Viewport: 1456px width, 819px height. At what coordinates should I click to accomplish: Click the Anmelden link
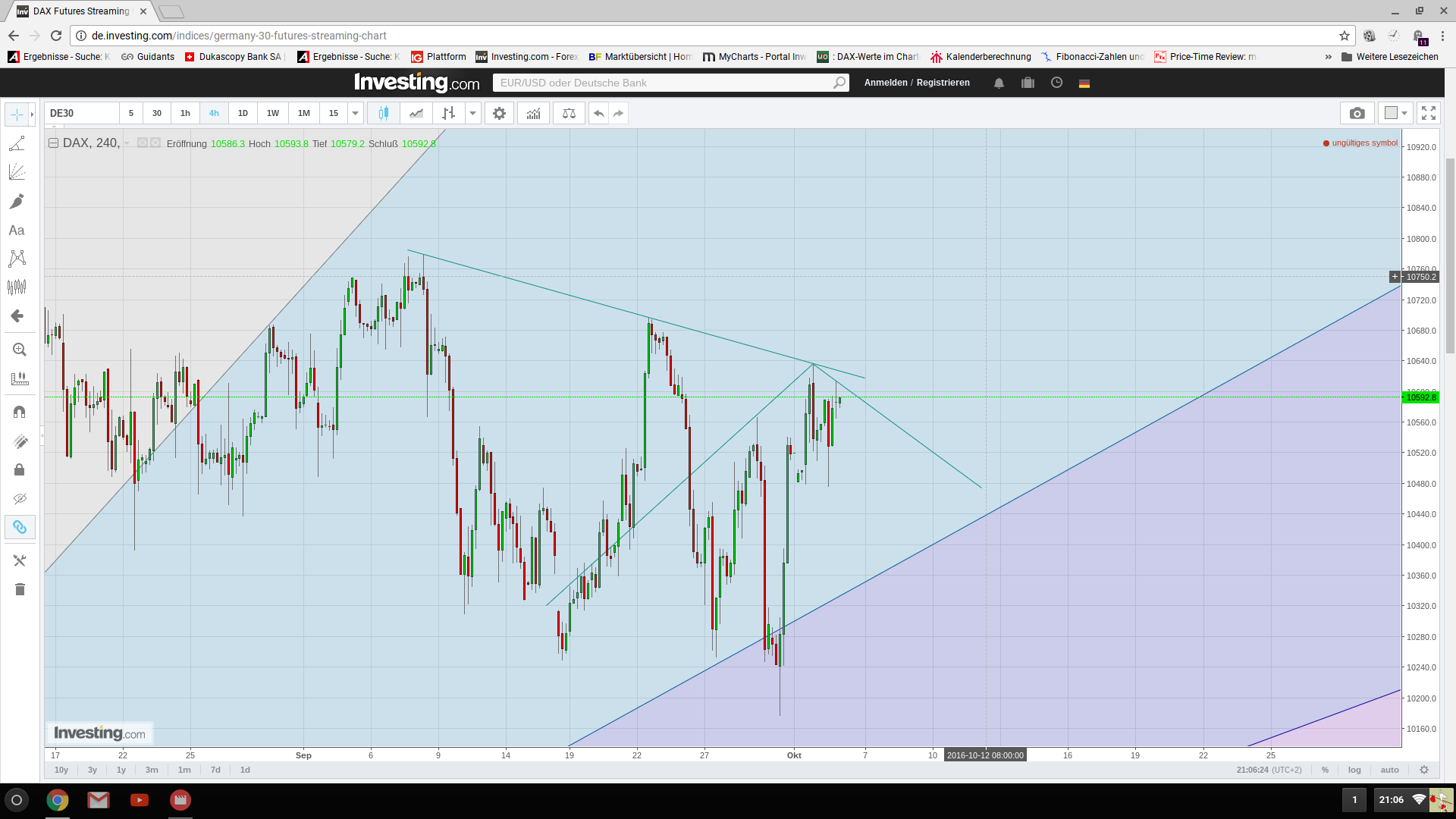coord(885,83)
